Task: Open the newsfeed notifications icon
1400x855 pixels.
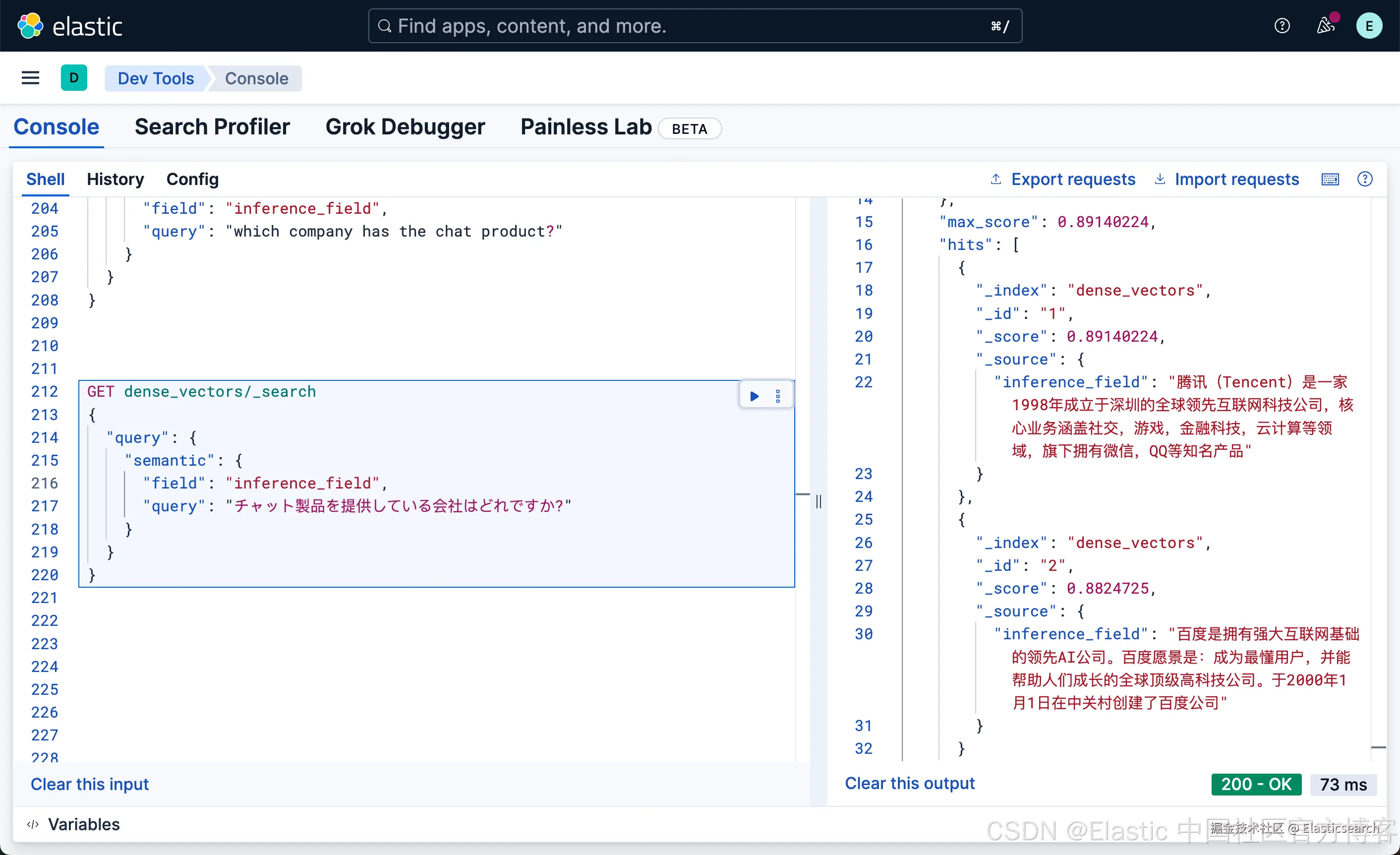Action: coord(1325,26)
